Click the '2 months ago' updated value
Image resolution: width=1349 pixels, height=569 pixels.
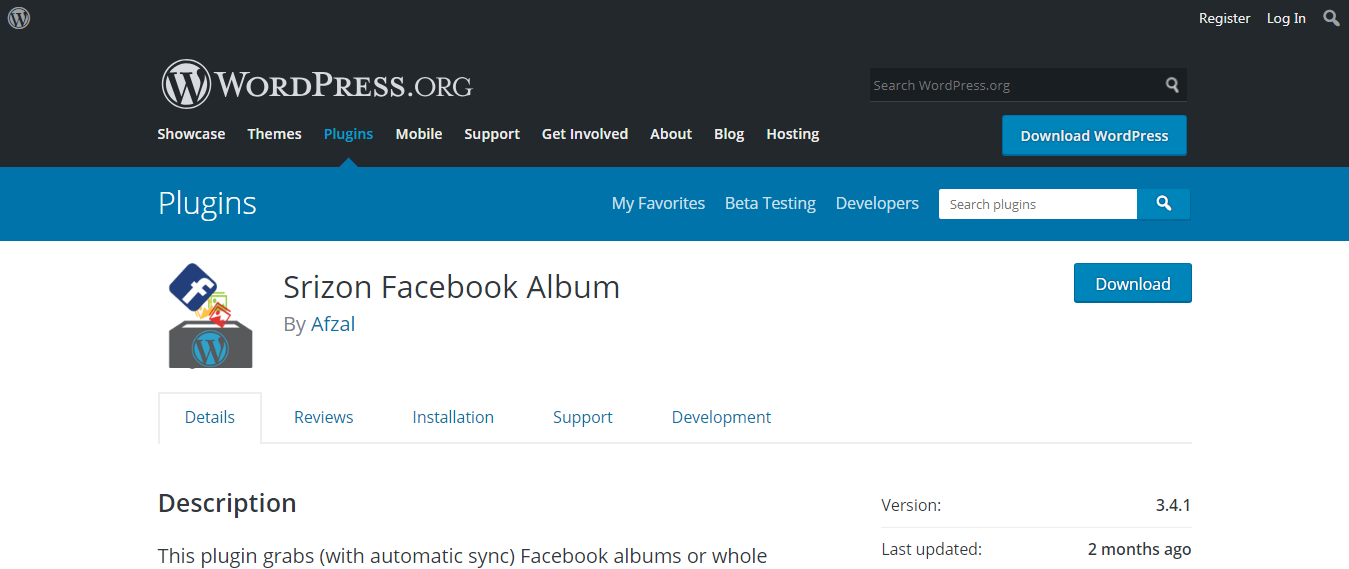click(x=1140, y=549)
